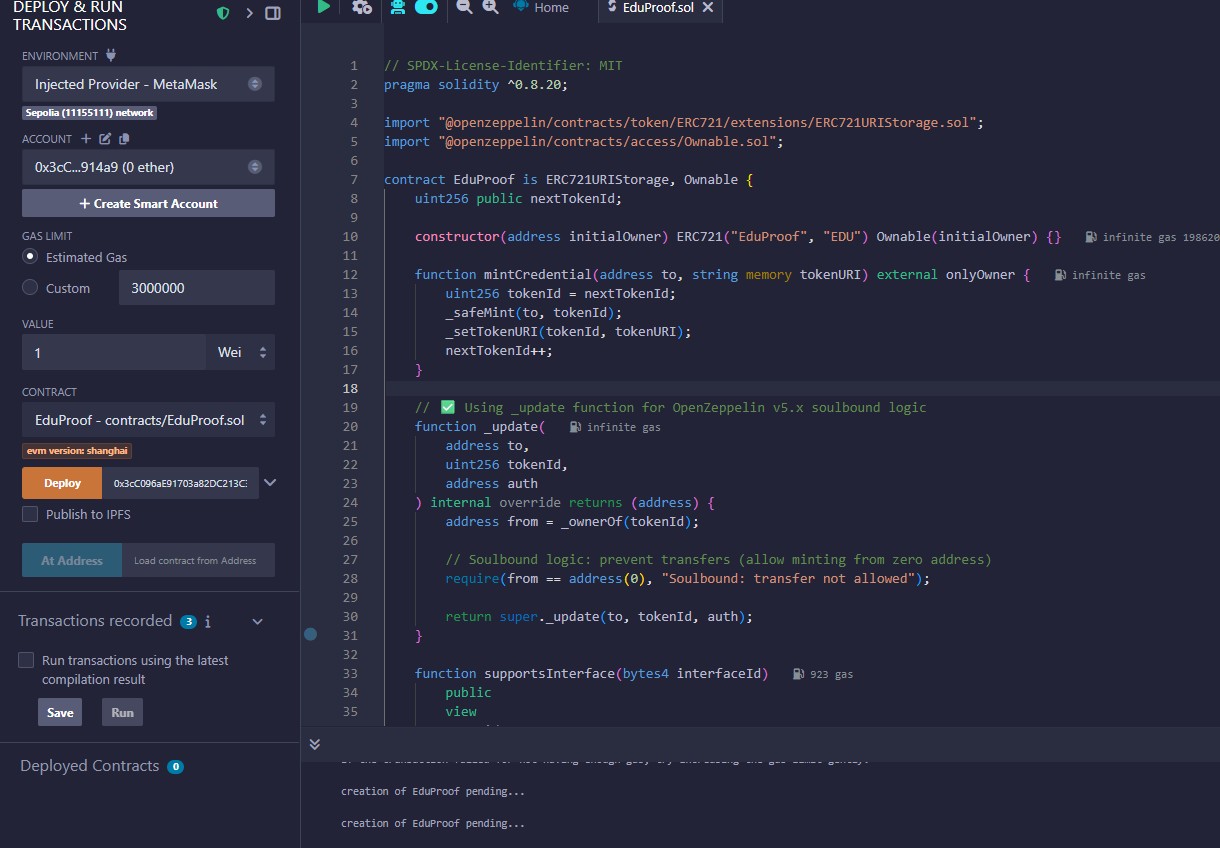Click the plus icon next to ACCOUNT

(86, 139)
